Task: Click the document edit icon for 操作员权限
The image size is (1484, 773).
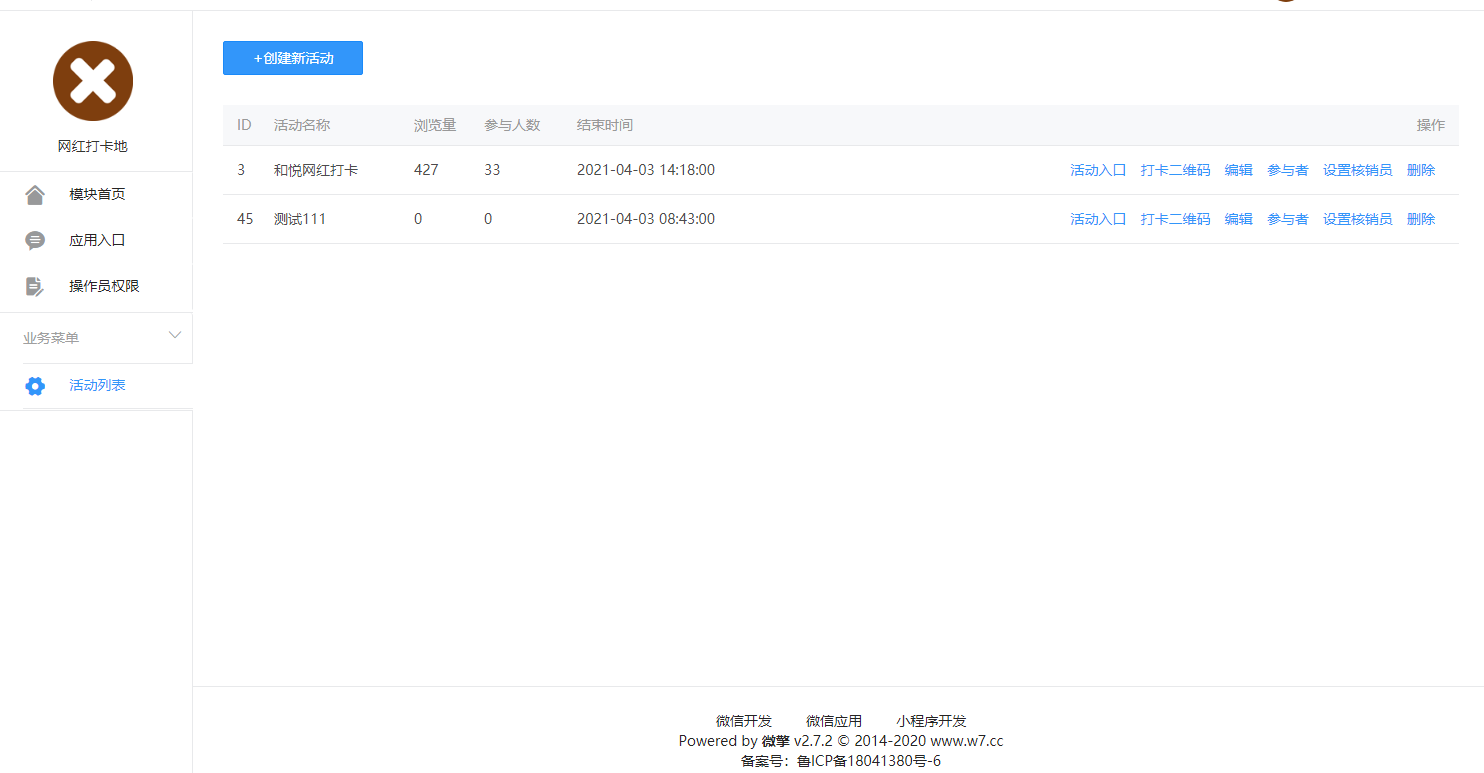Action: point(35,286)
